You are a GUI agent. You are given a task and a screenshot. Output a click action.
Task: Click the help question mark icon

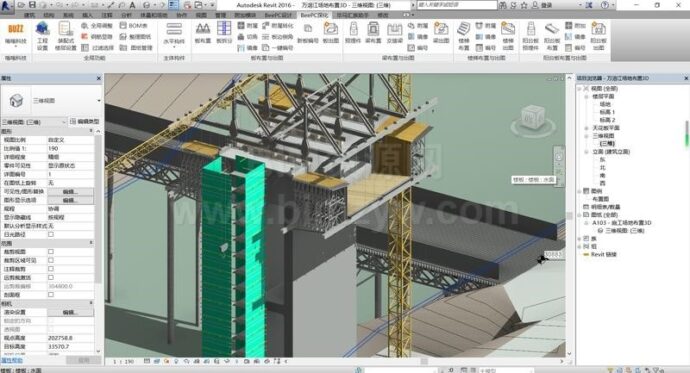605,5
